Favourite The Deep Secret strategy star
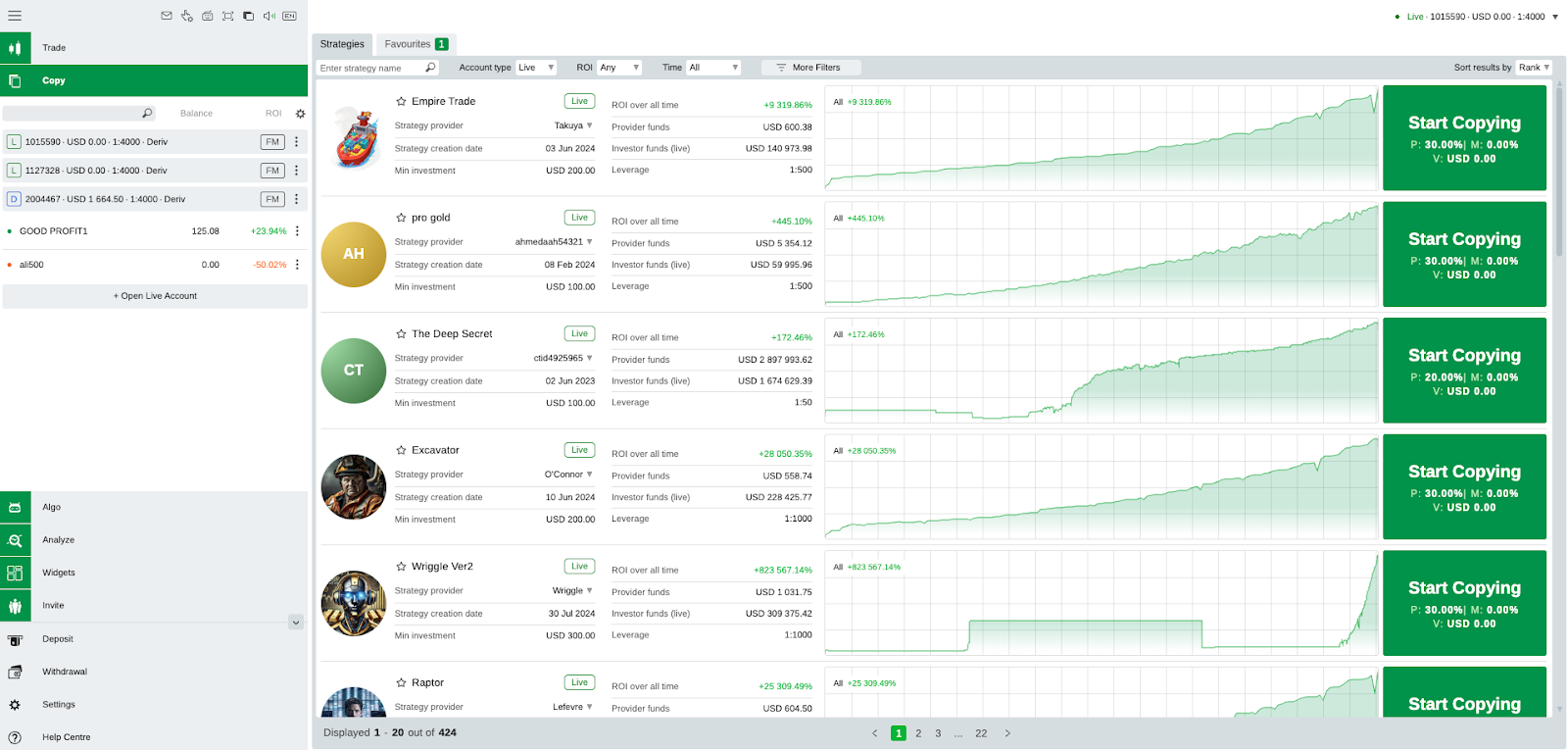Screen dimensions: 1568x750 click(x=401, y=334)
